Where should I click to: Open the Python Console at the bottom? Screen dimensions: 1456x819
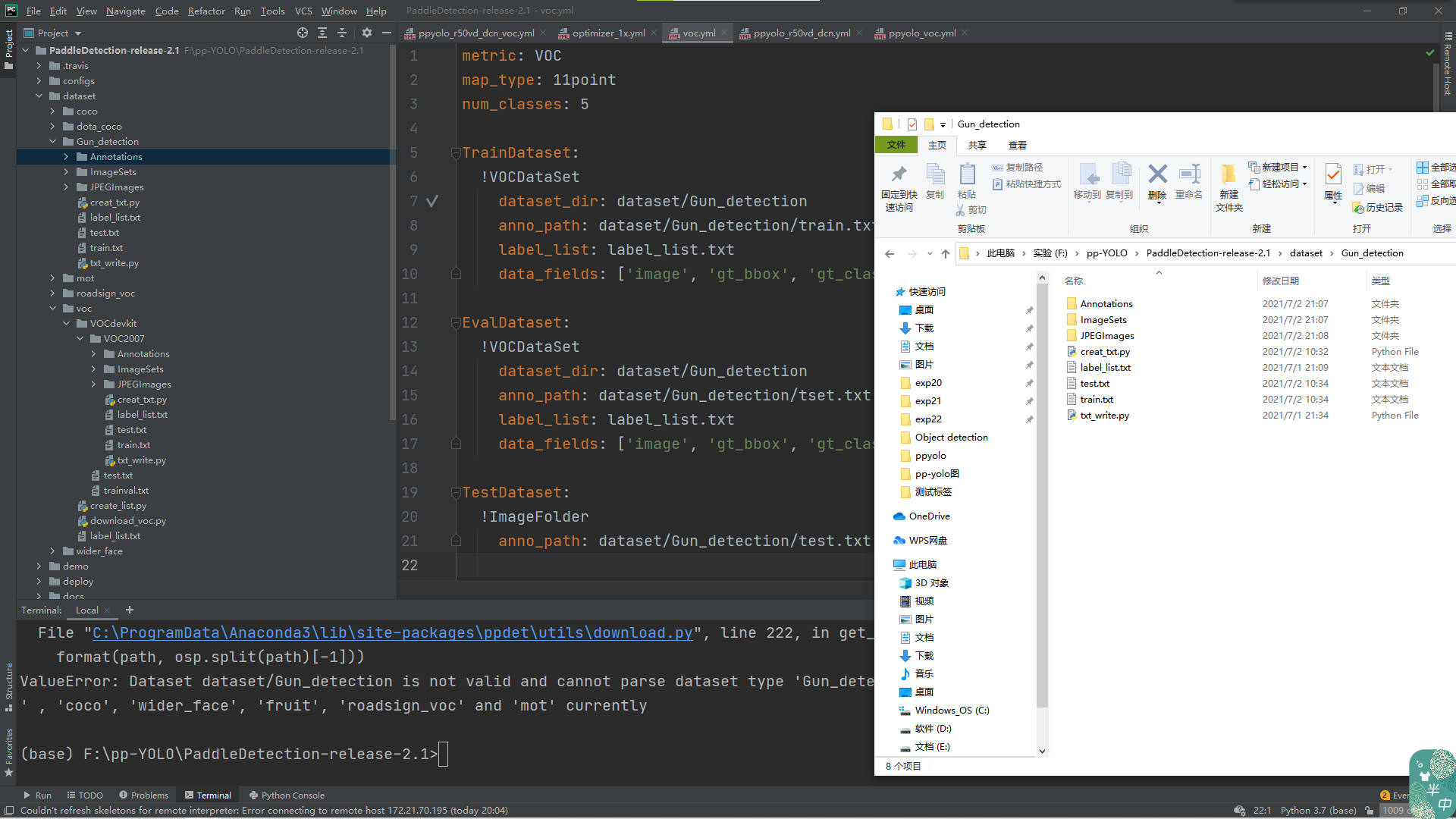287,795
